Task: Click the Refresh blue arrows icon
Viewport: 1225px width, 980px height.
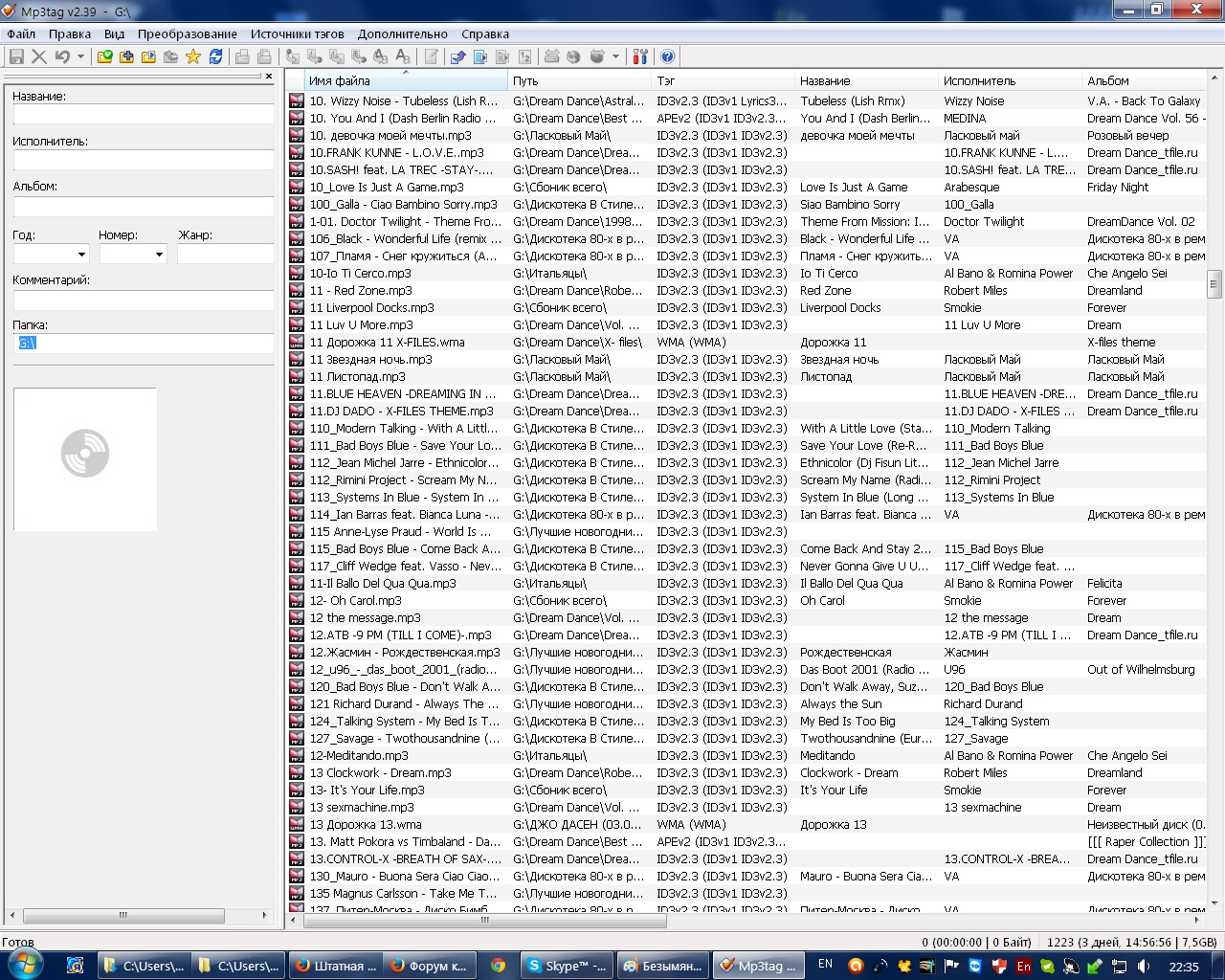Action: (x=216, y=56)
